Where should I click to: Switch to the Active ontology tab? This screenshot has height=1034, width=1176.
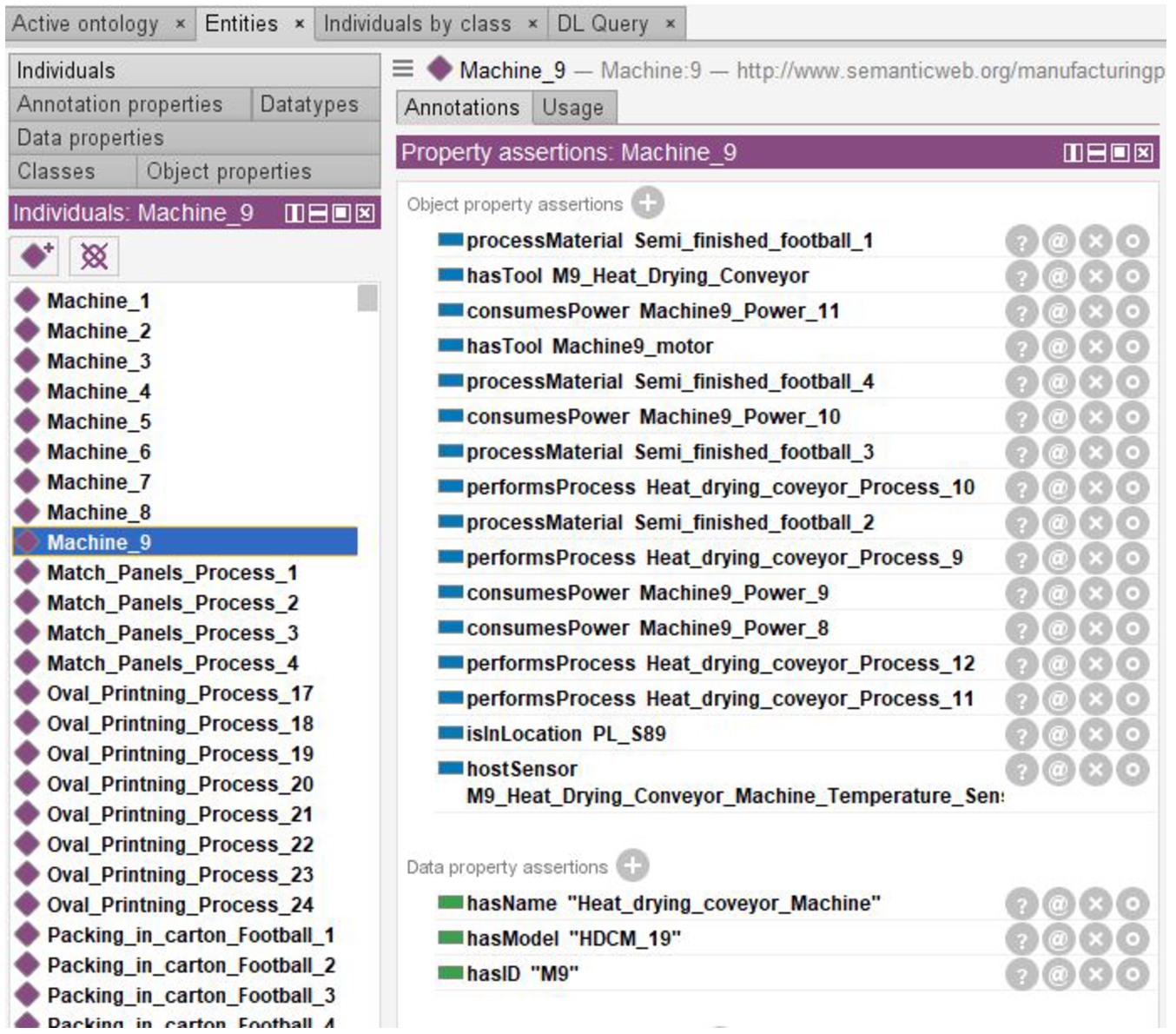pos(85,23)
